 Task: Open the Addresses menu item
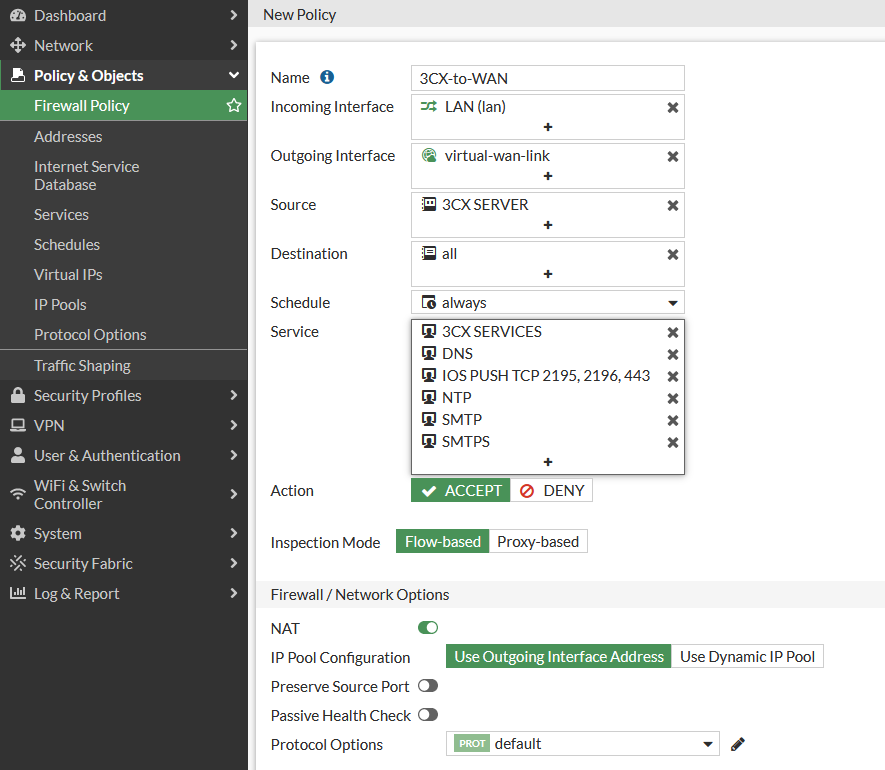pos(68,137)
